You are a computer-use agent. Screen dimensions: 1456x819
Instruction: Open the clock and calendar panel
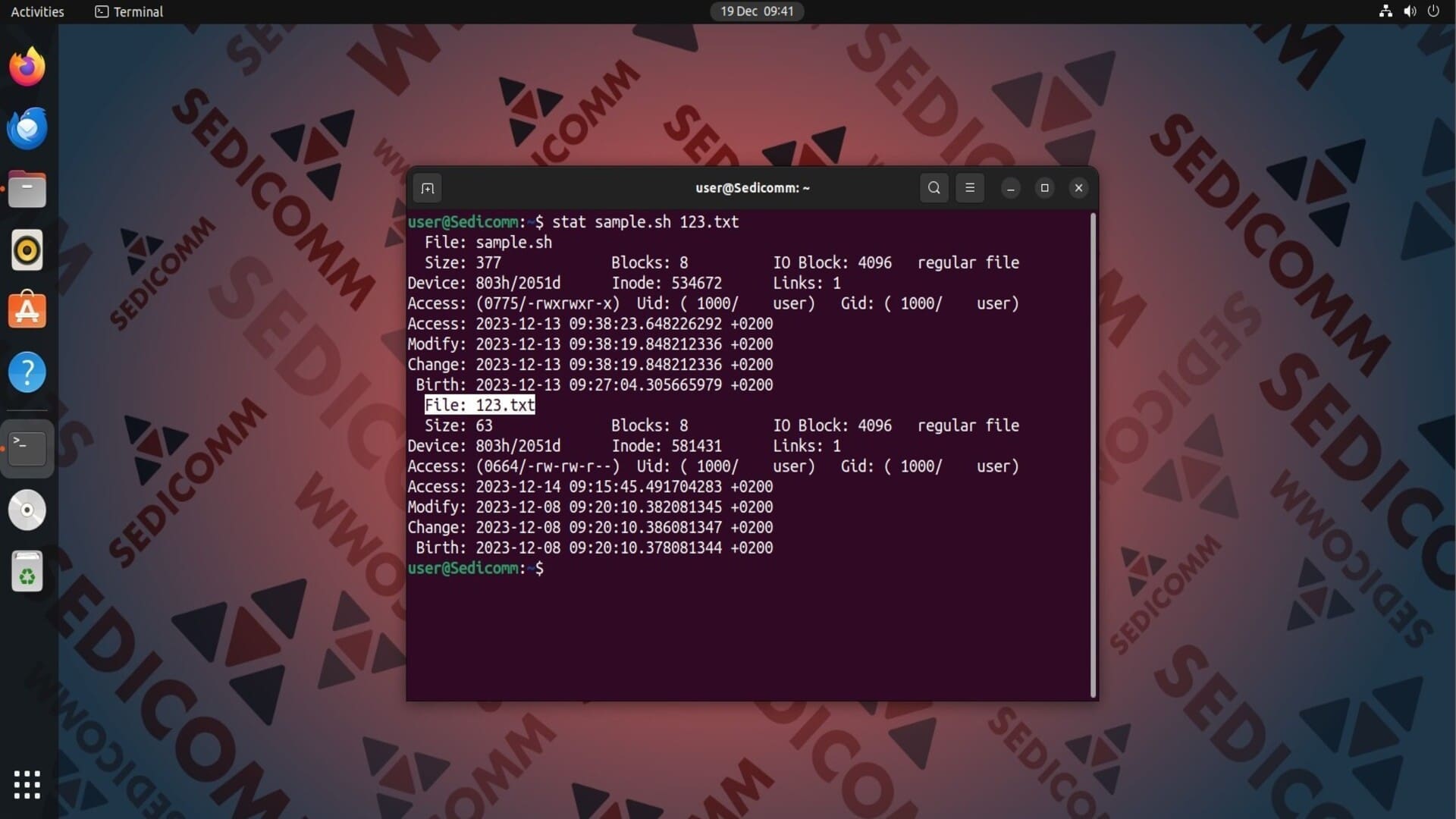(x=756, y=11)
